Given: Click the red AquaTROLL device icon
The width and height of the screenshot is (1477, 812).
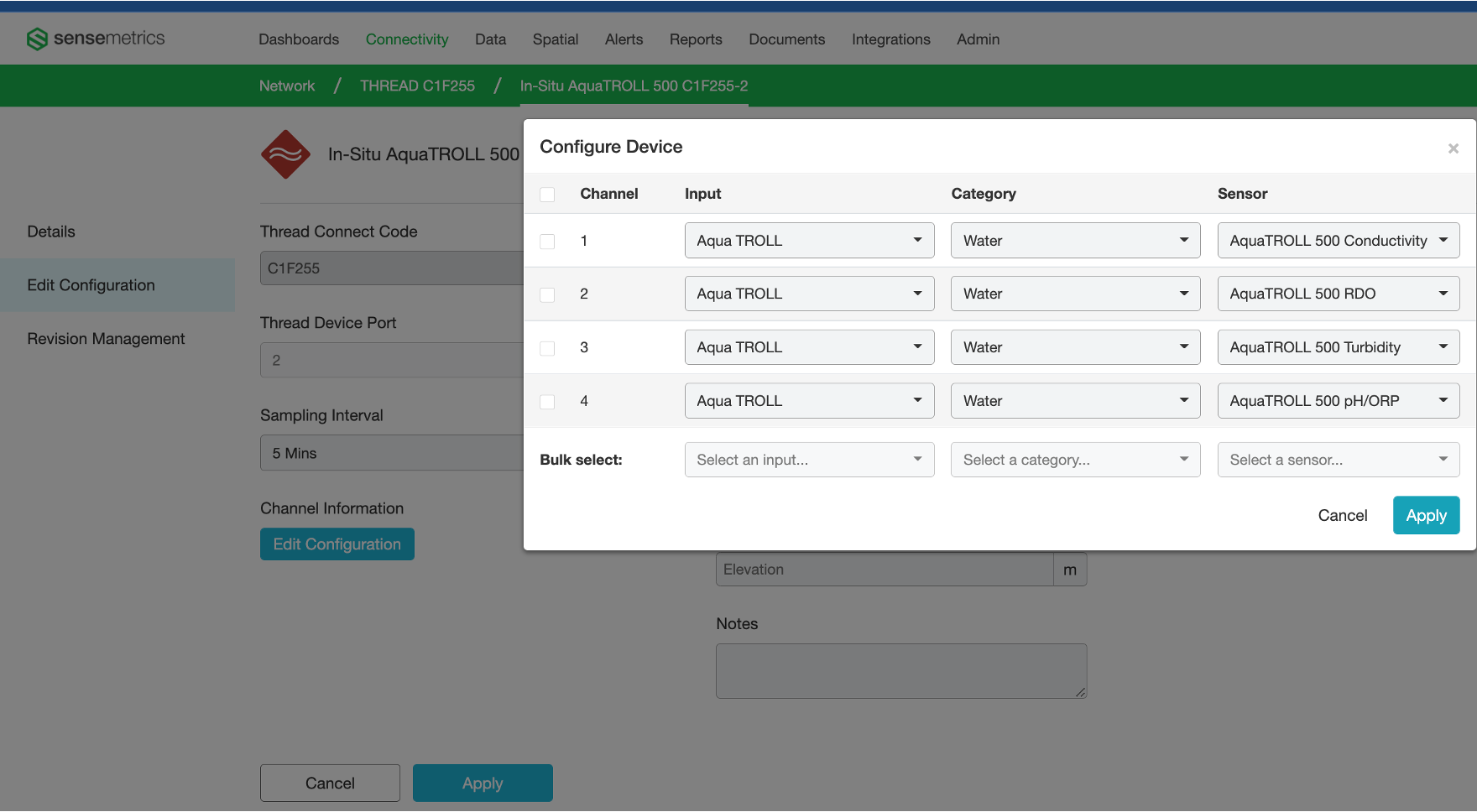Looking at the screenshot, I should (285, 154).
